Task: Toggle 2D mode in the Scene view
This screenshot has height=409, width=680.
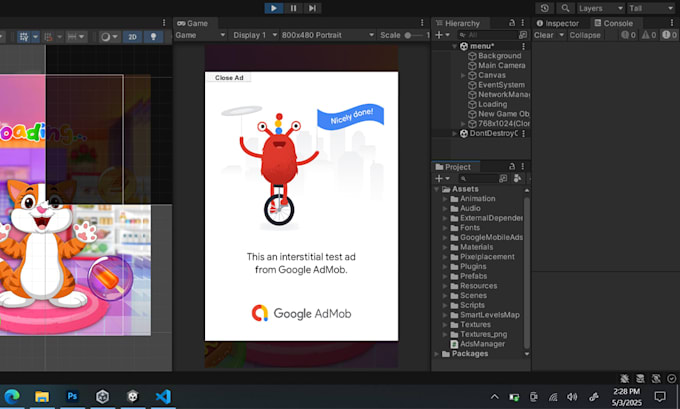Action: click(x=132, y=37)
